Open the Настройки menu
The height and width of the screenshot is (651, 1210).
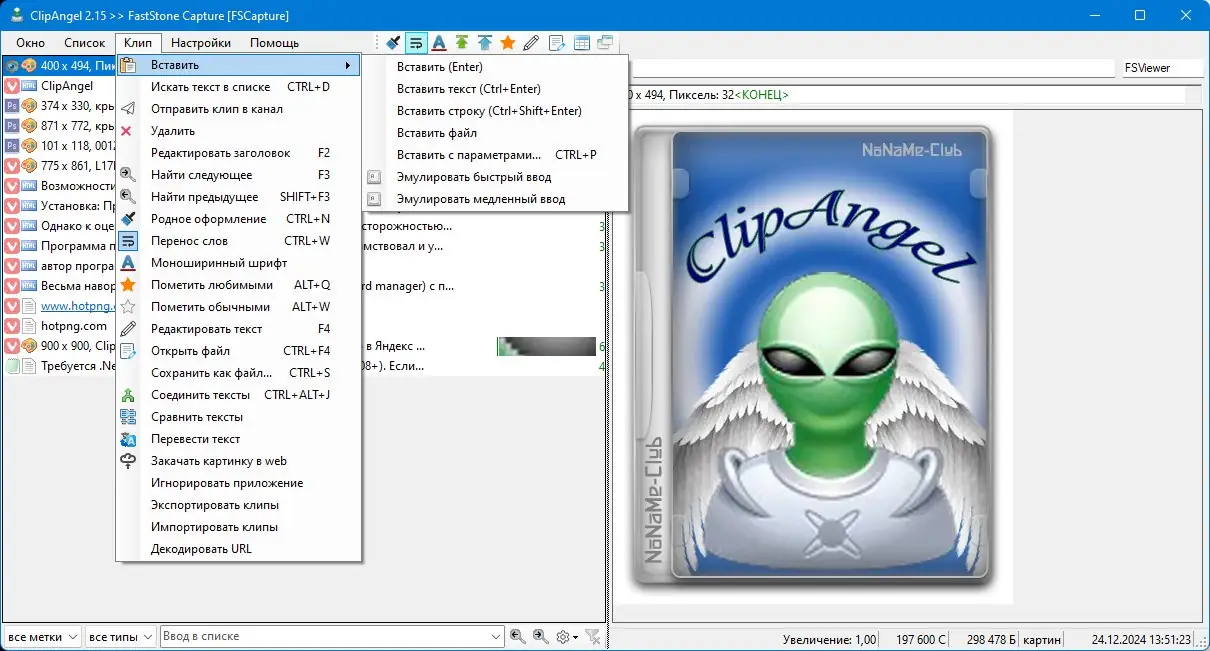201,43
